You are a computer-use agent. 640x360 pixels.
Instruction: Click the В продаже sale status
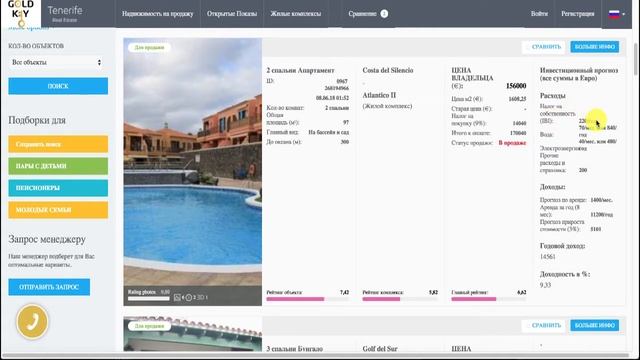point(512,143)
